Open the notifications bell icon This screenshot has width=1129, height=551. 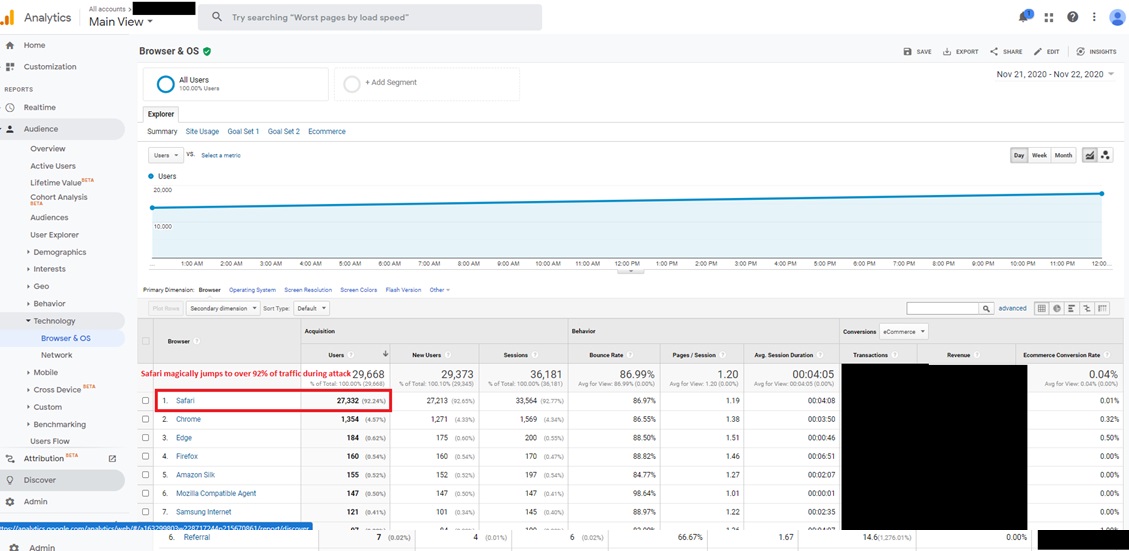tap(1025, 17)
